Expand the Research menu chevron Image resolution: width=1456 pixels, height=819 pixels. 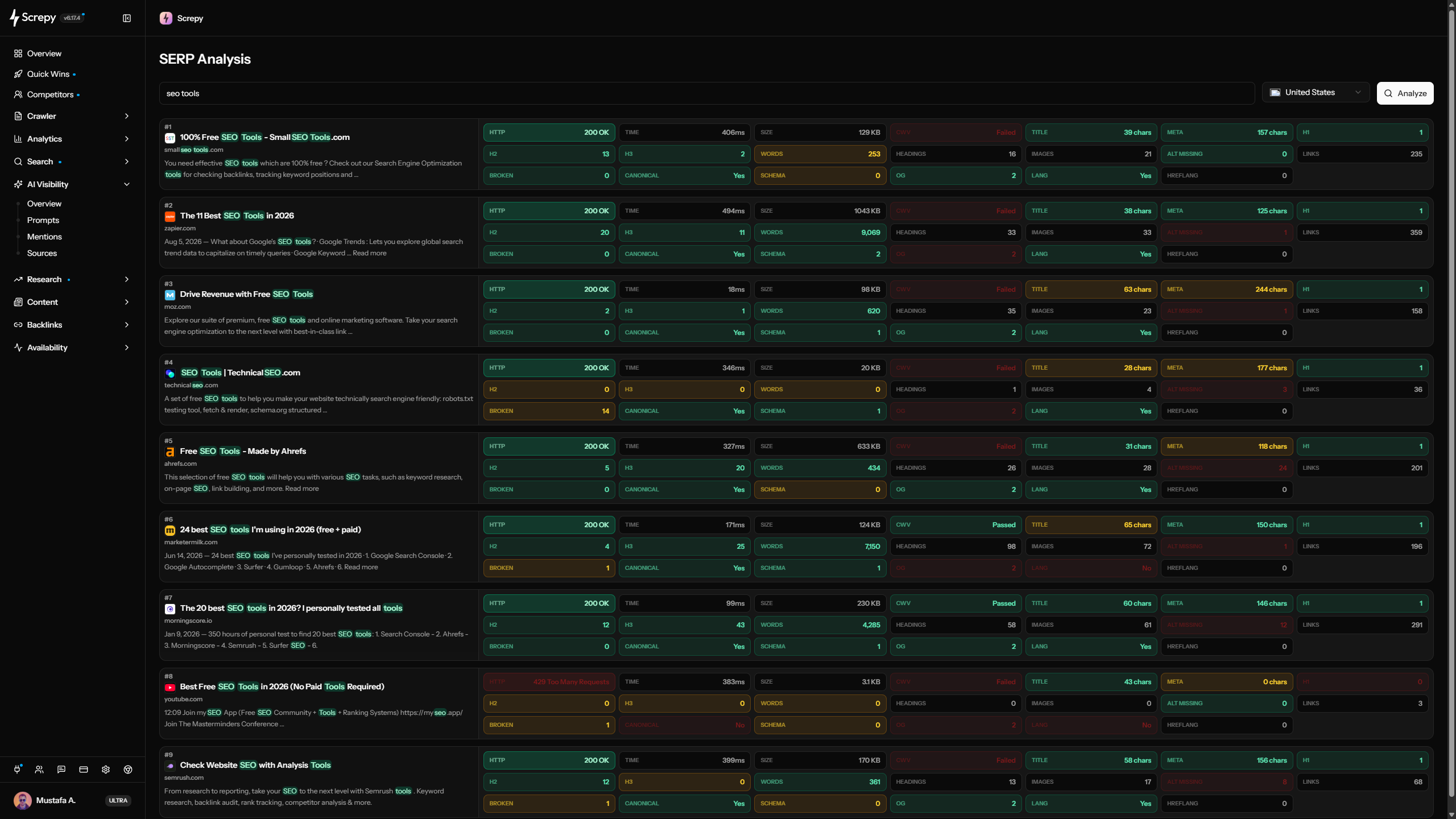click(x=127, y=279)
